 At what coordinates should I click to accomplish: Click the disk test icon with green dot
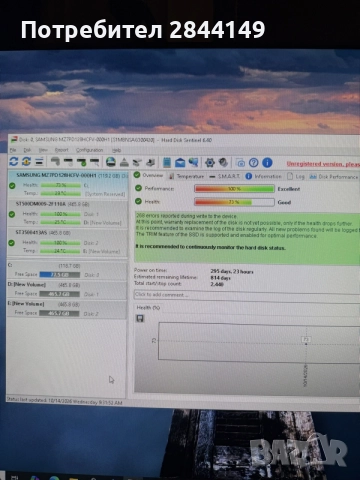click(81, 162)
